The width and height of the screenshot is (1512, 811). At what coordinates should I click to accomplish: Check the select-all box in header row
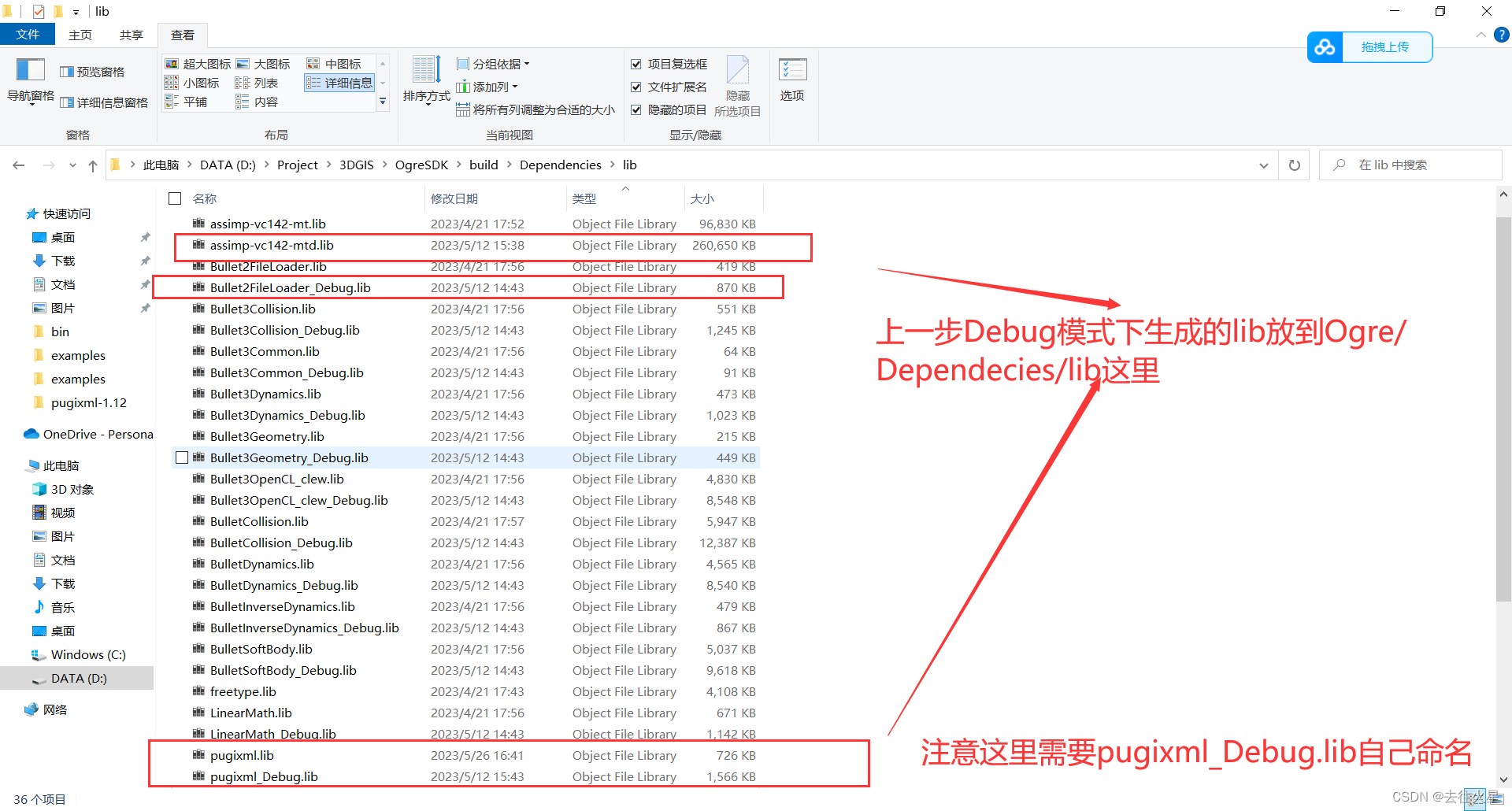pos(175,198)
